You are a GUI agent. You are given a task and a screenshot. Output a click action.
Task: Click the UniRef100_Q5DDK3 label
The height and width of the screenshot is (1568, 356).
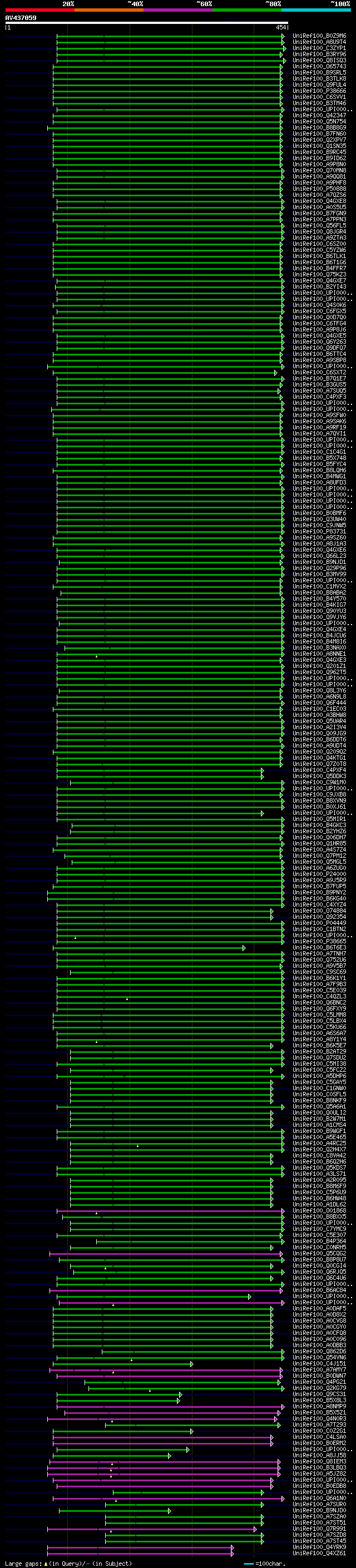click(319, 776)
